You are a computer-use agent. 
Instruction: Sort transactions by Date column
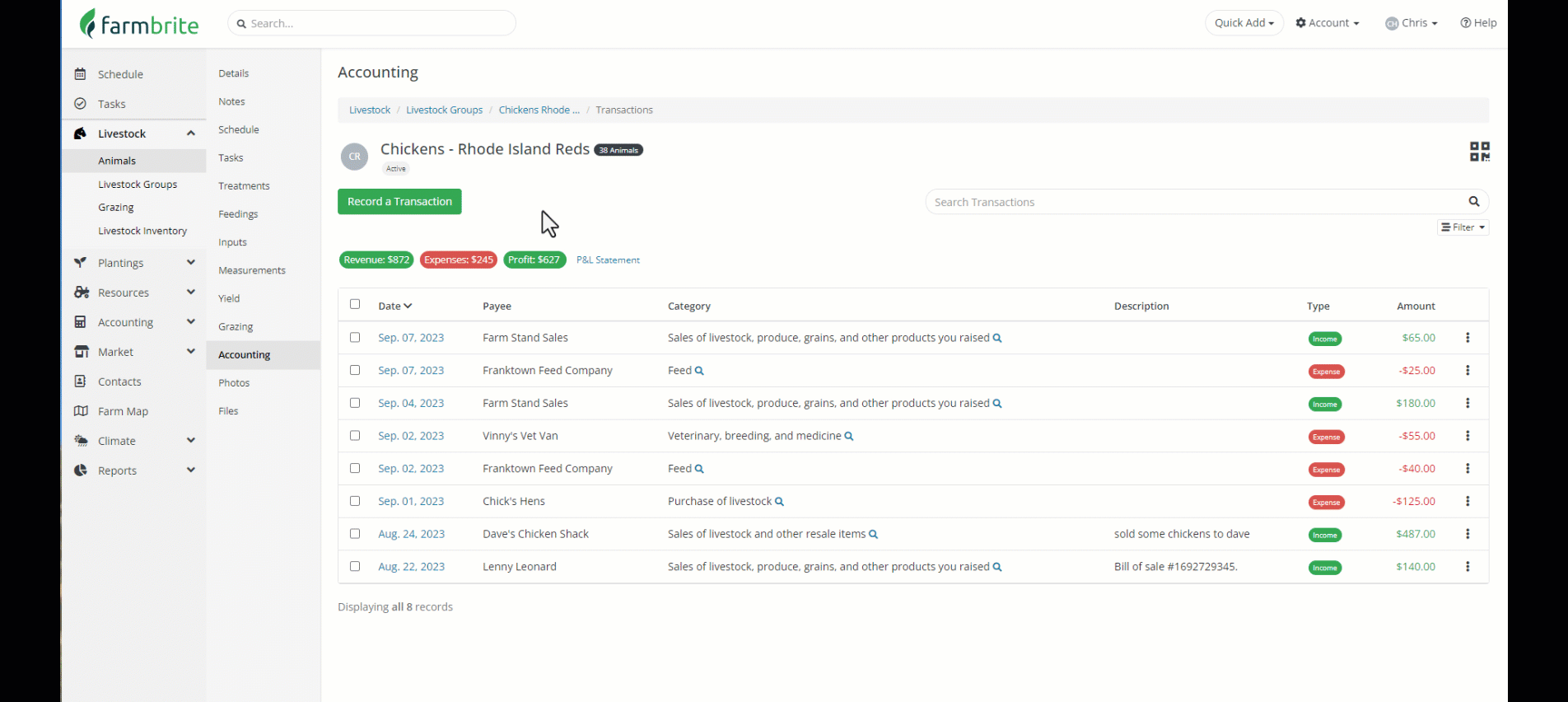[x=395, y=307]
